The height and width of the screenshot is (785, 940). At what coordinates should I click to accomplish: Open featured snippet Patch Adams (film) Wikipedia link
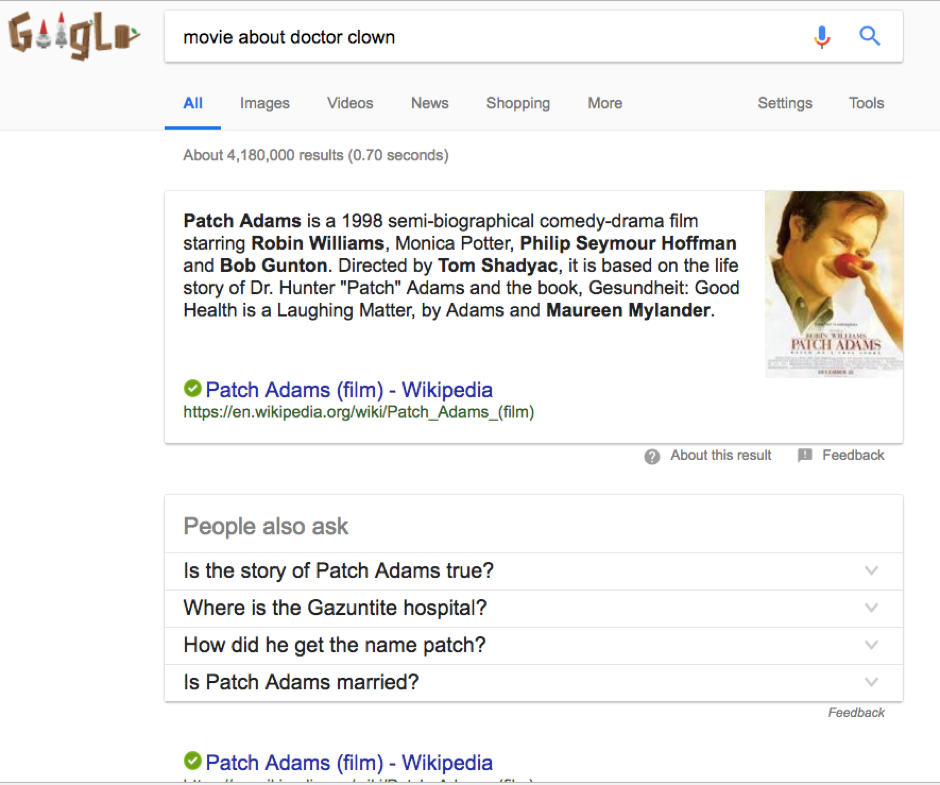(349, 390)
